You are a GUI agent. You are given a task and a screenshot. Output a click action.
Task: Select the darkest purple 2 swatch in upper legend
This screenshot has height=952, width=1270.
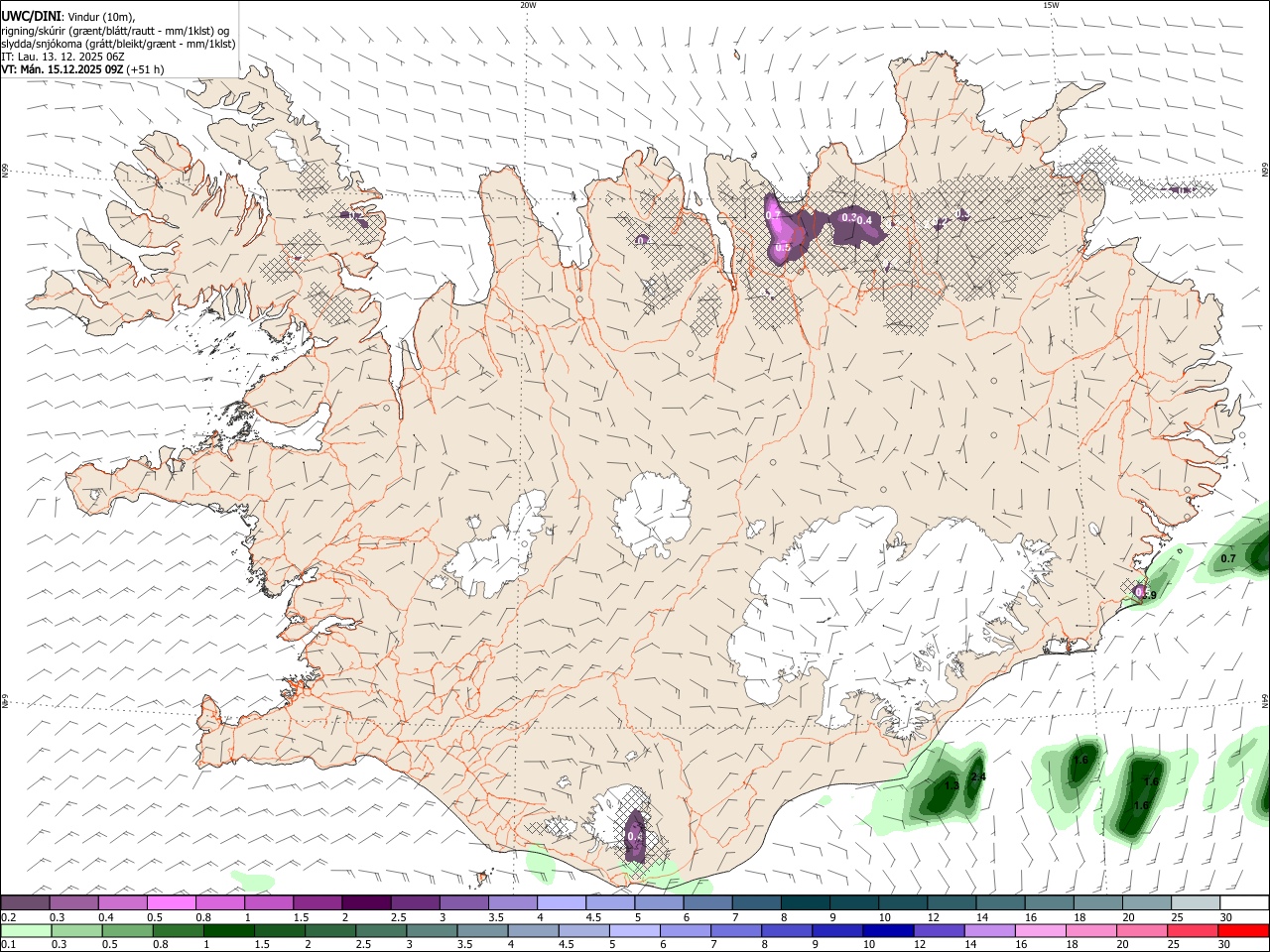[x=366, y=903]
